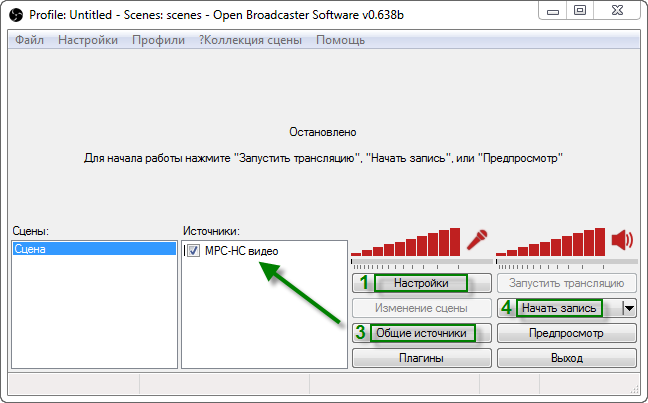Expand the dropdown arrow beside Начать запись

[x=629, y=308]
